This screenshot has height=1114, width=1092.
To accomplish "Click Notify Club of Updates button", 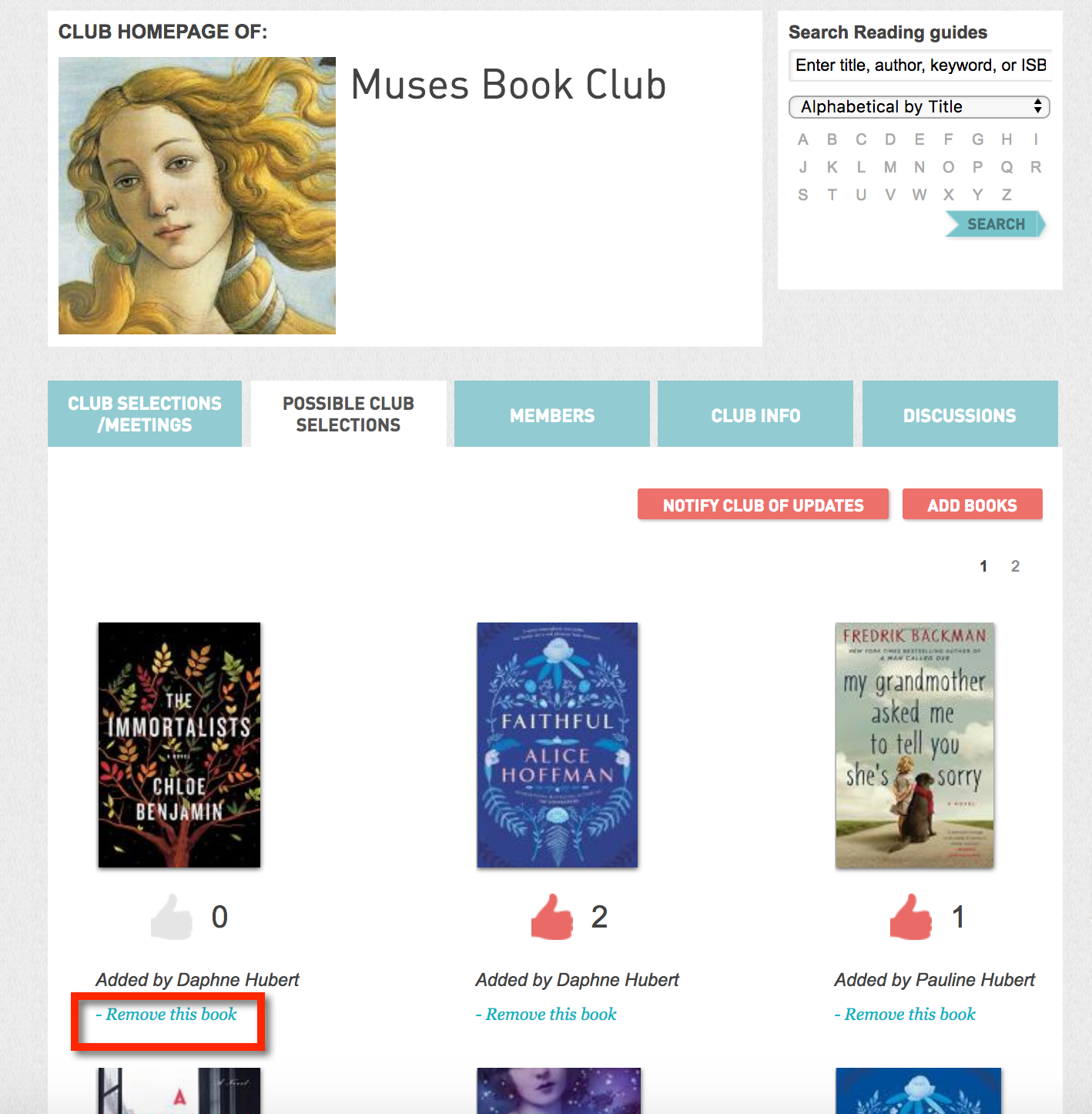I will click(763, 505).
